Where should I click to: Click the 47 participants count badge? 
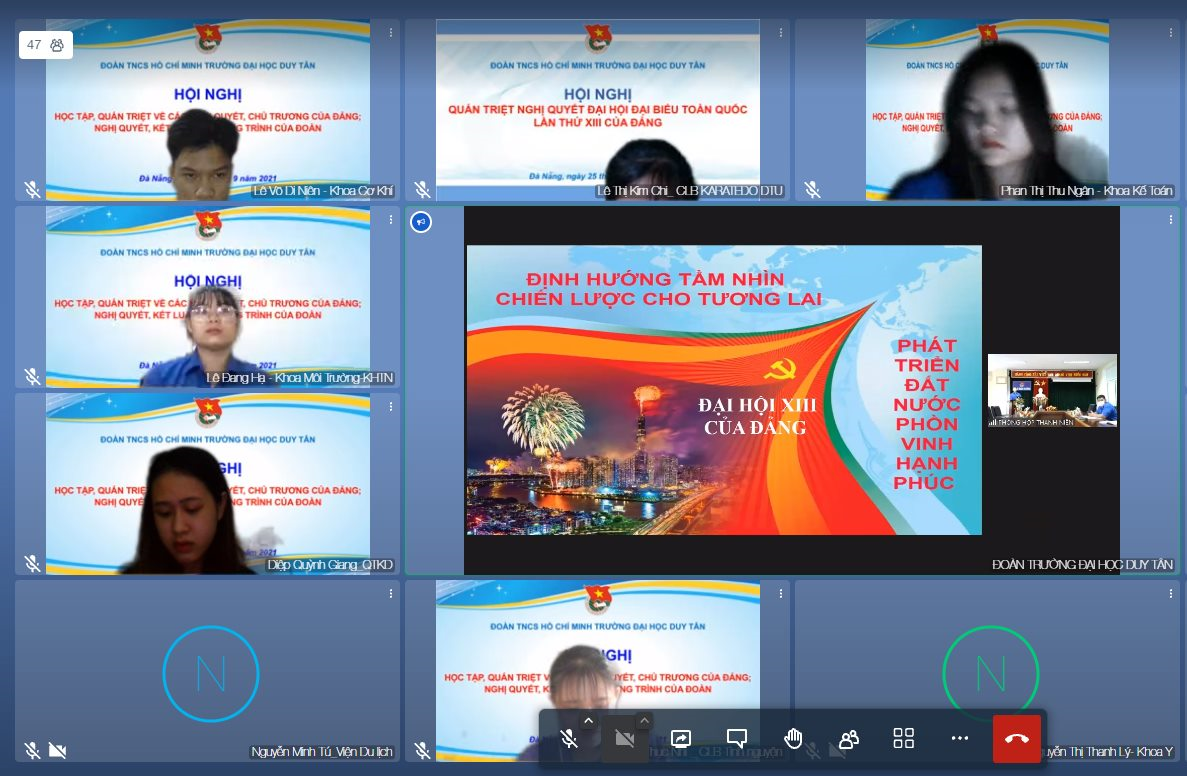point(45,45)
